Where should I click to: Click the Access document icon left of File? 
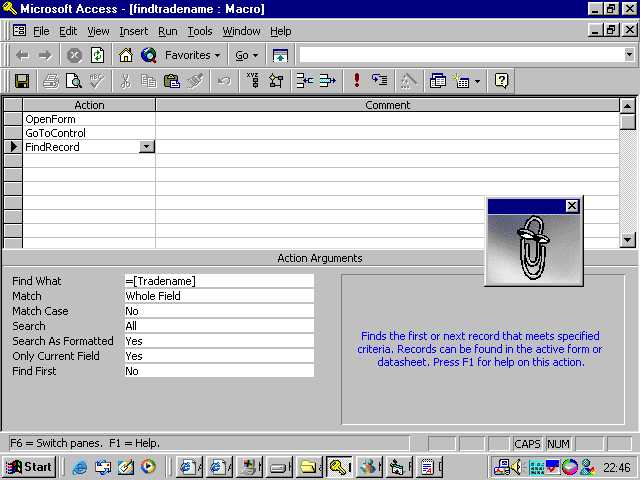pos(19,31)
